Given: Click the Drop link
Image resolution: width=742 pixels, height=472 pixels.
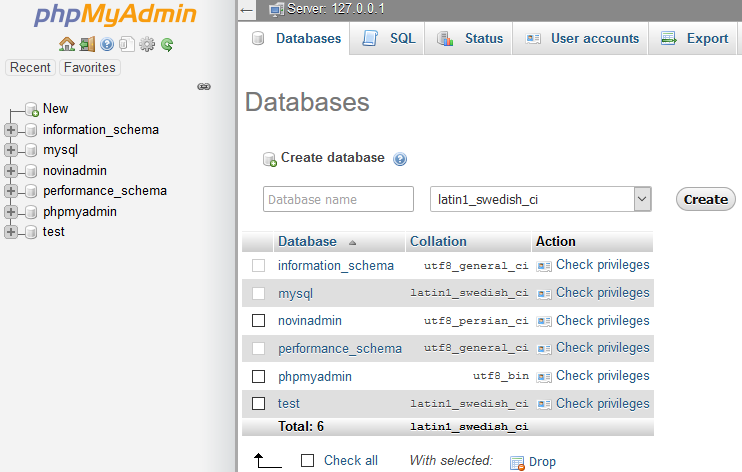Looking at the screenshot, I should click(542, 462).
